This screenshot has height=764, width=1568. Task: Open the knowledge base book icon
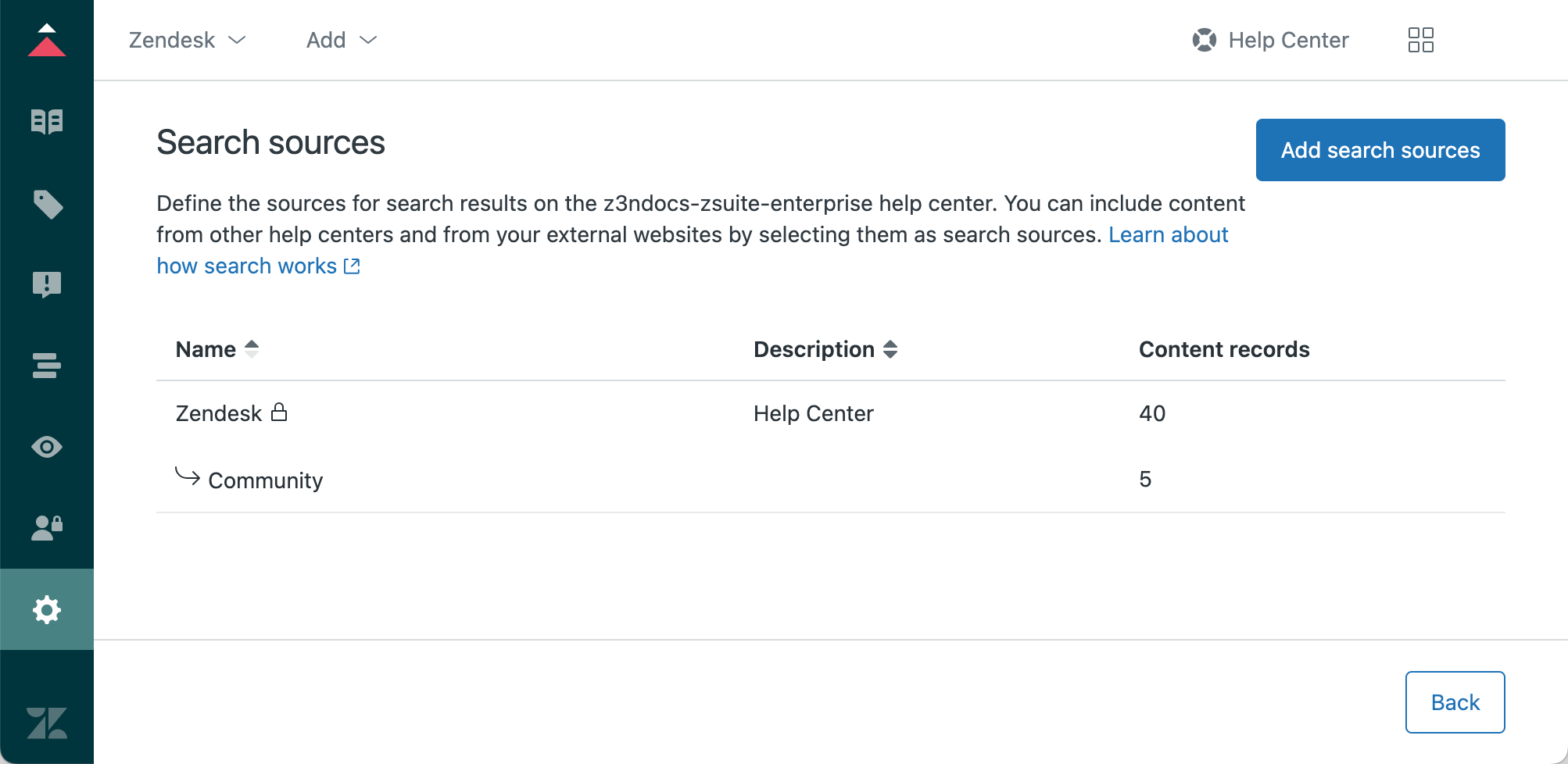tap(47, 121)
